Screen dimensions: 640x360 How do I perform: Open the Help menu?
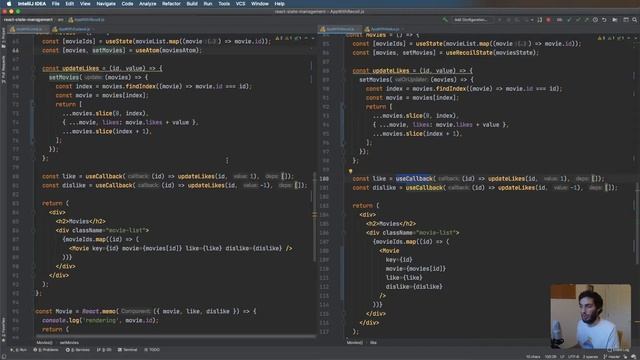[x=280, y=4]
